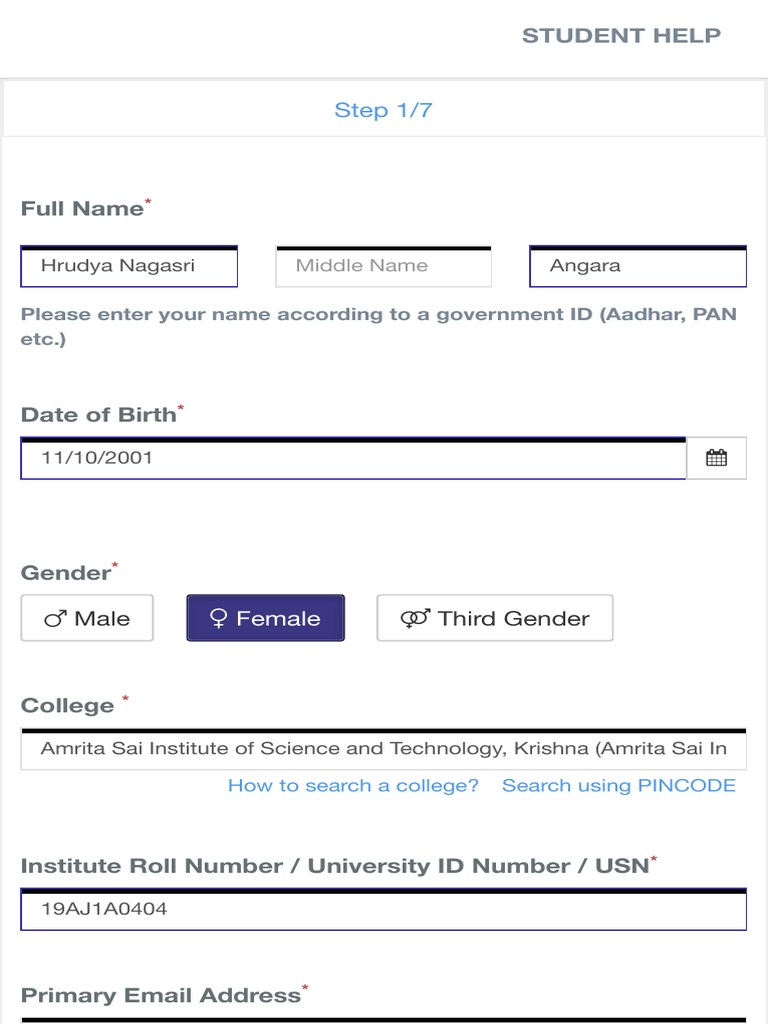This screenshot has width=768, height=1024.
Task: Click the Institute Roll Number field
Action: [383, 910]
